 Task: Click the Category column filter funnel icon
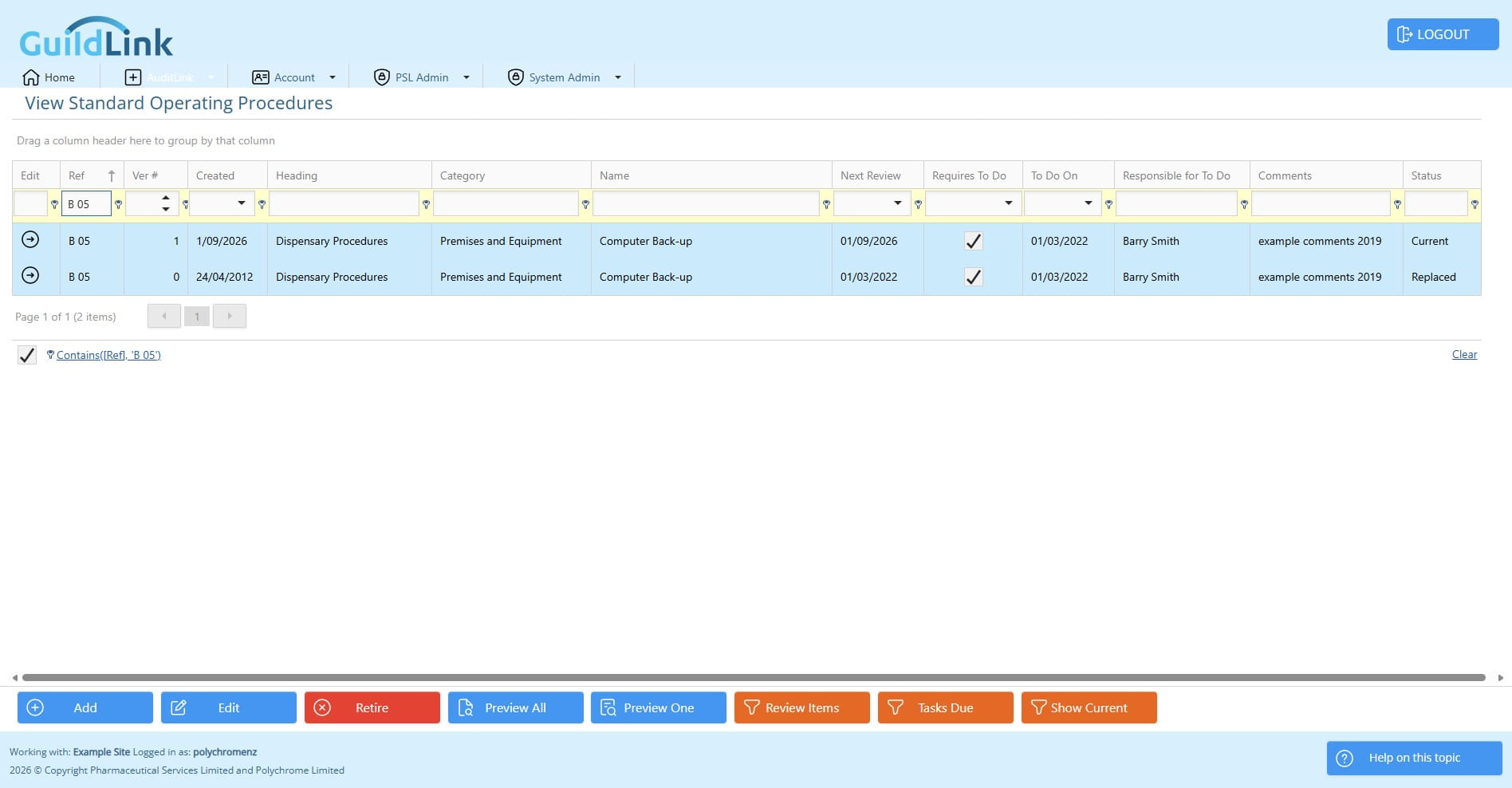point(585,204)
